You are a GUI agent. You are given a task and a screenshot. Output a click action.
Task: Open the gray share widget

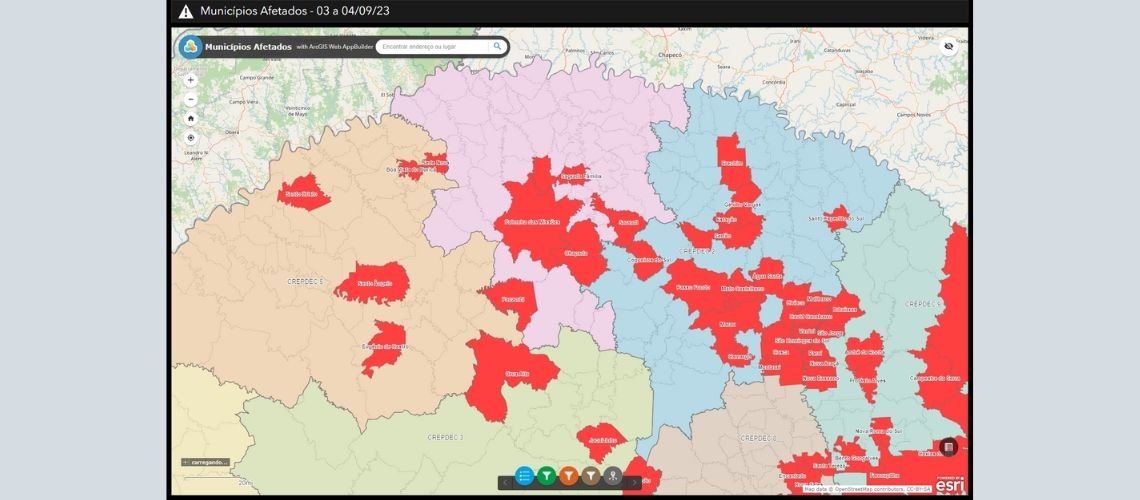click(x=613, y=476)
